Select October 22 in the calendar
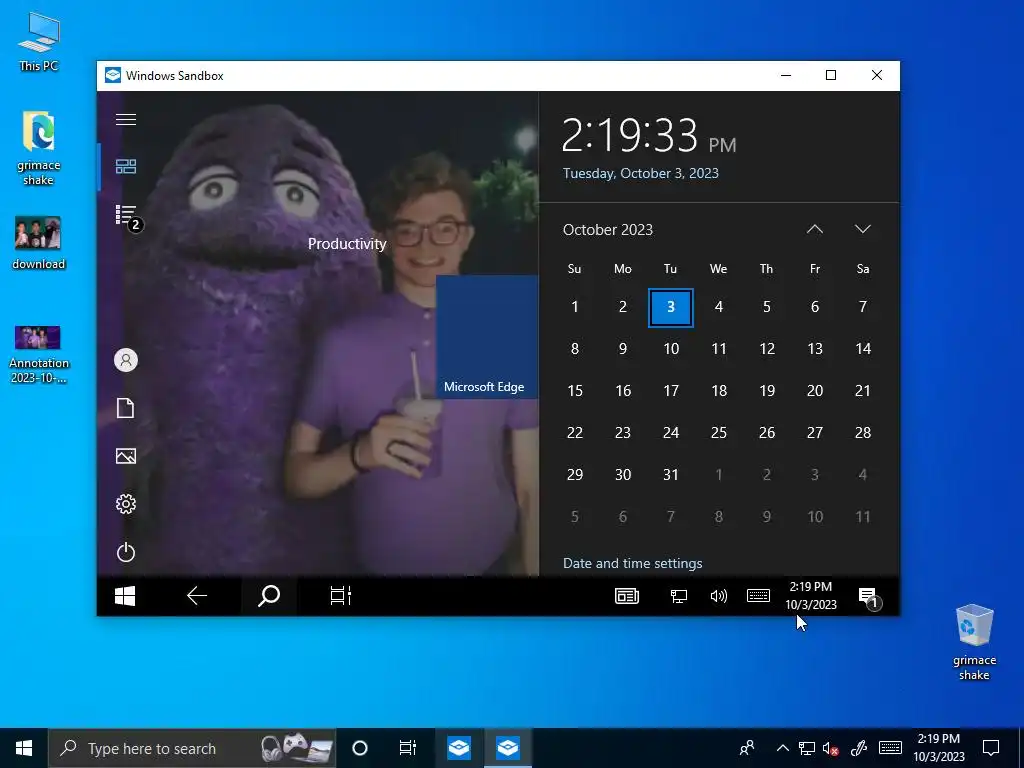1024x768 pixels. (x=575, y=432)
